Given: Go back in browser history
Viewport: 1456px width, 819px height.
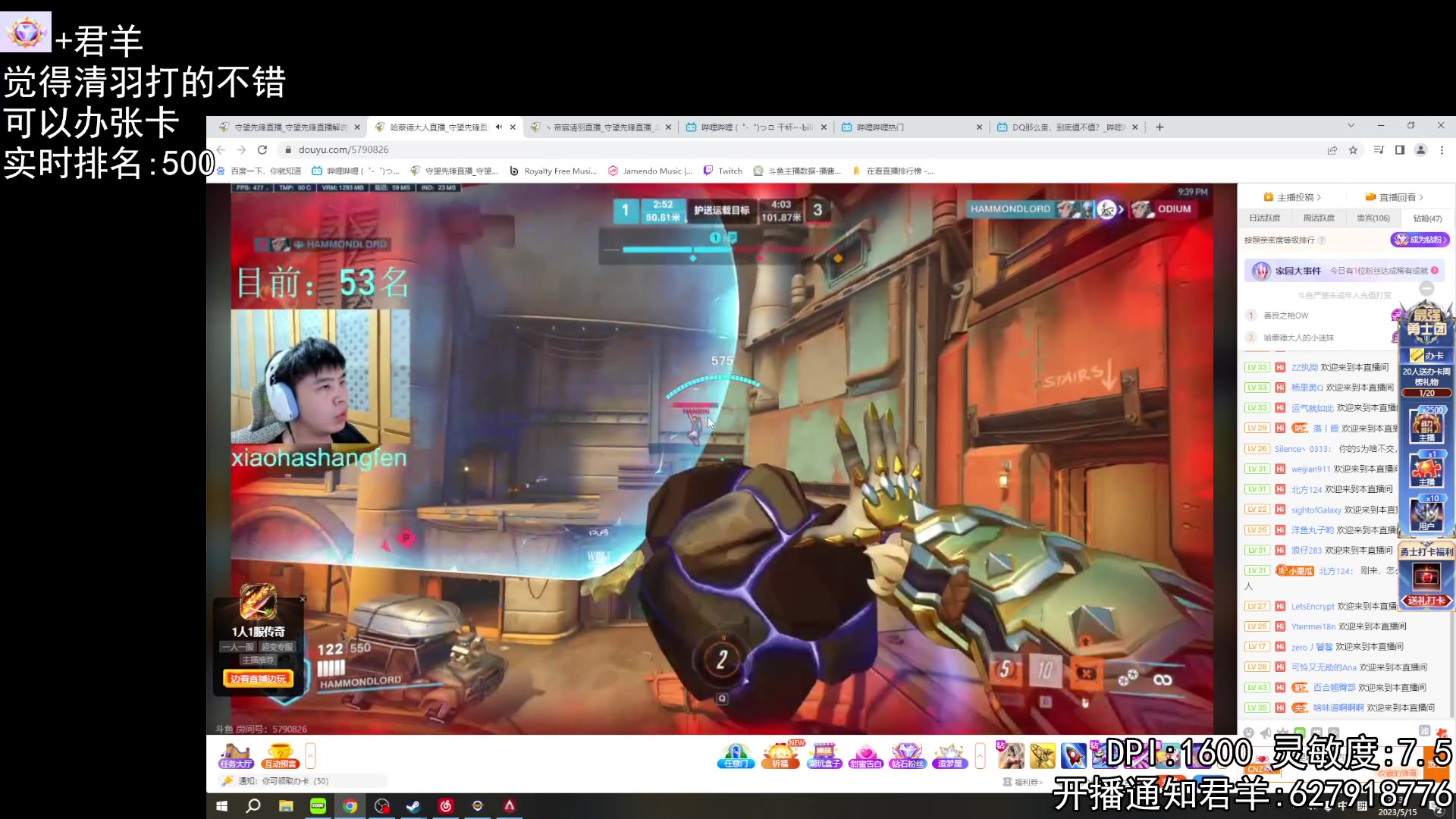Looking at the screenshot, I should click(x=221, y=150).
